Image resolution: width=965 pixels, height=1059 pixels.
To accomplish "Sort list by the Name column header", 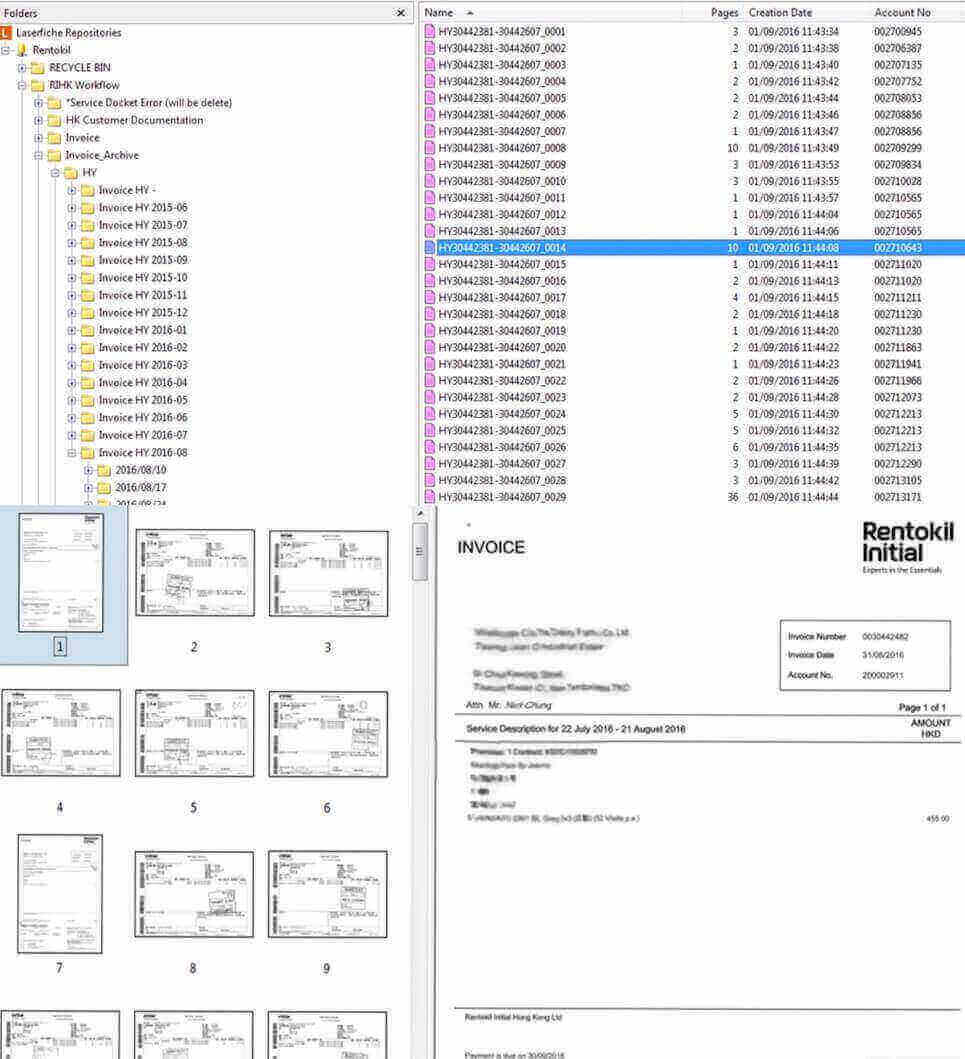I will pos(439,12).
